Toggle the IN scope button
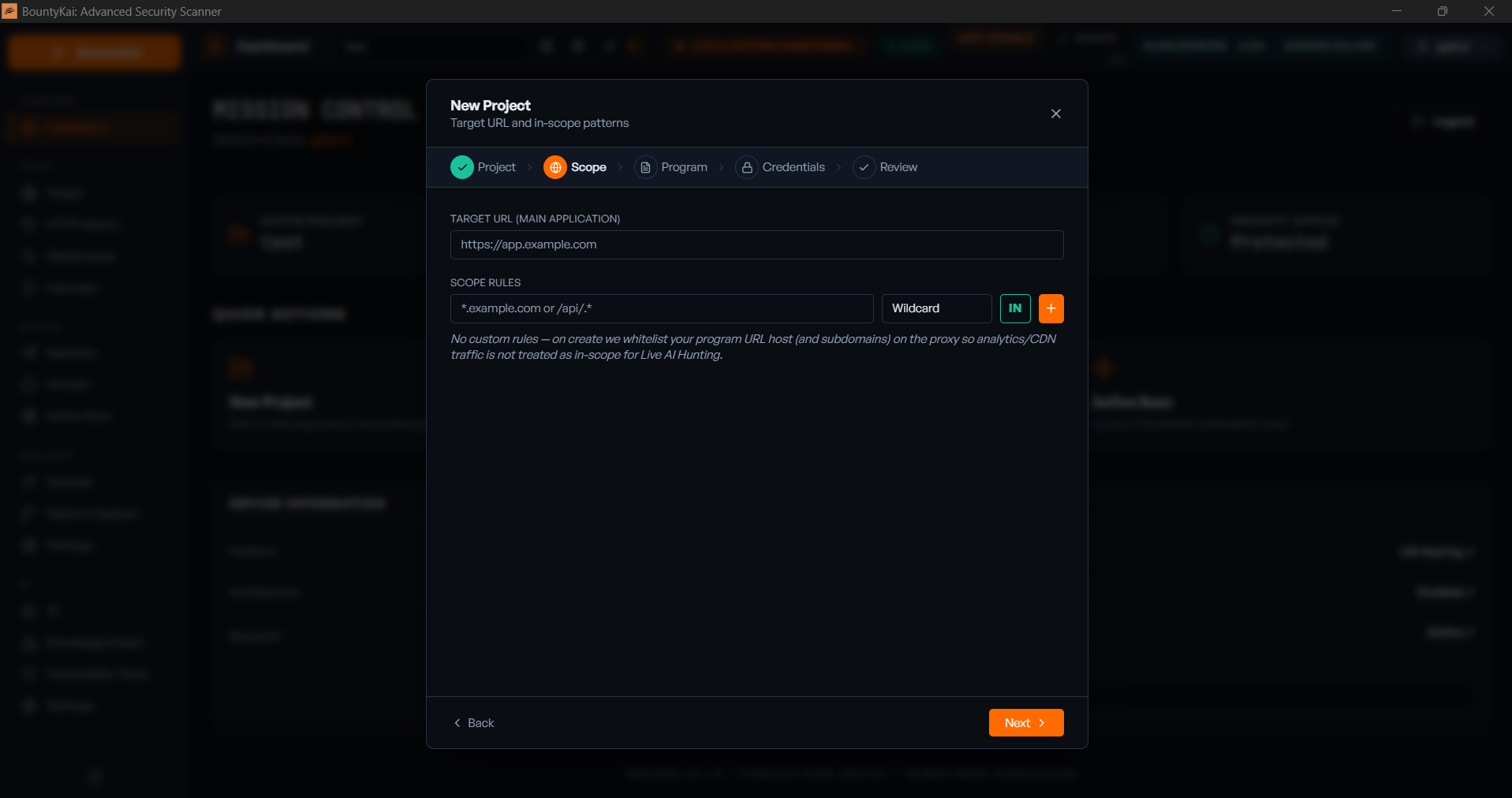 pyautogui.click(x=1015, y=308)
